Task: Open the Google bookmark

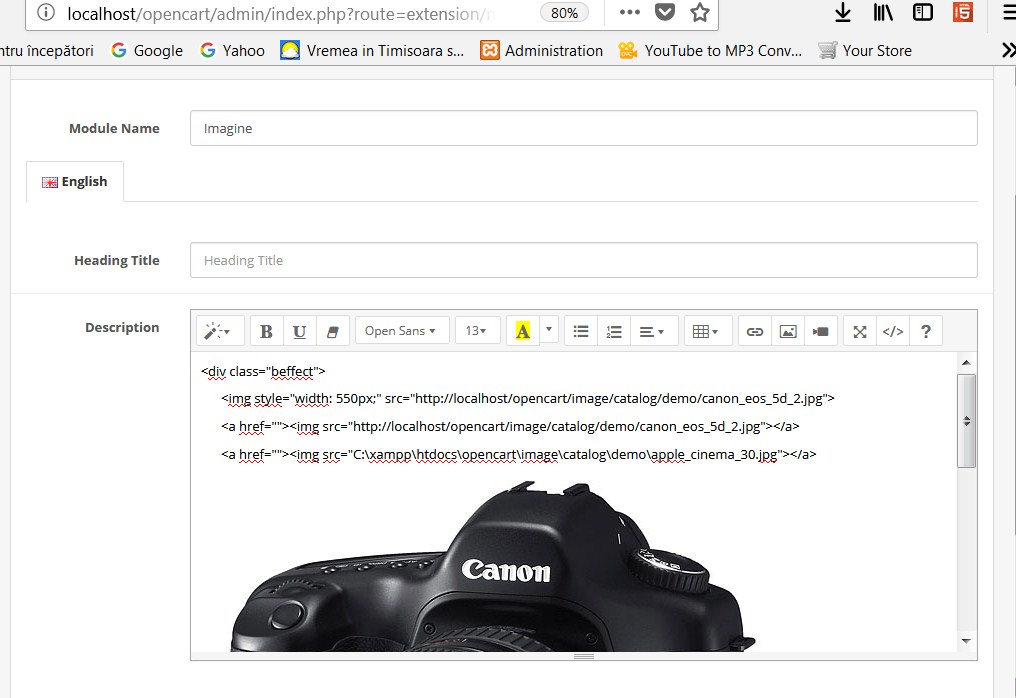Action: 147,51
